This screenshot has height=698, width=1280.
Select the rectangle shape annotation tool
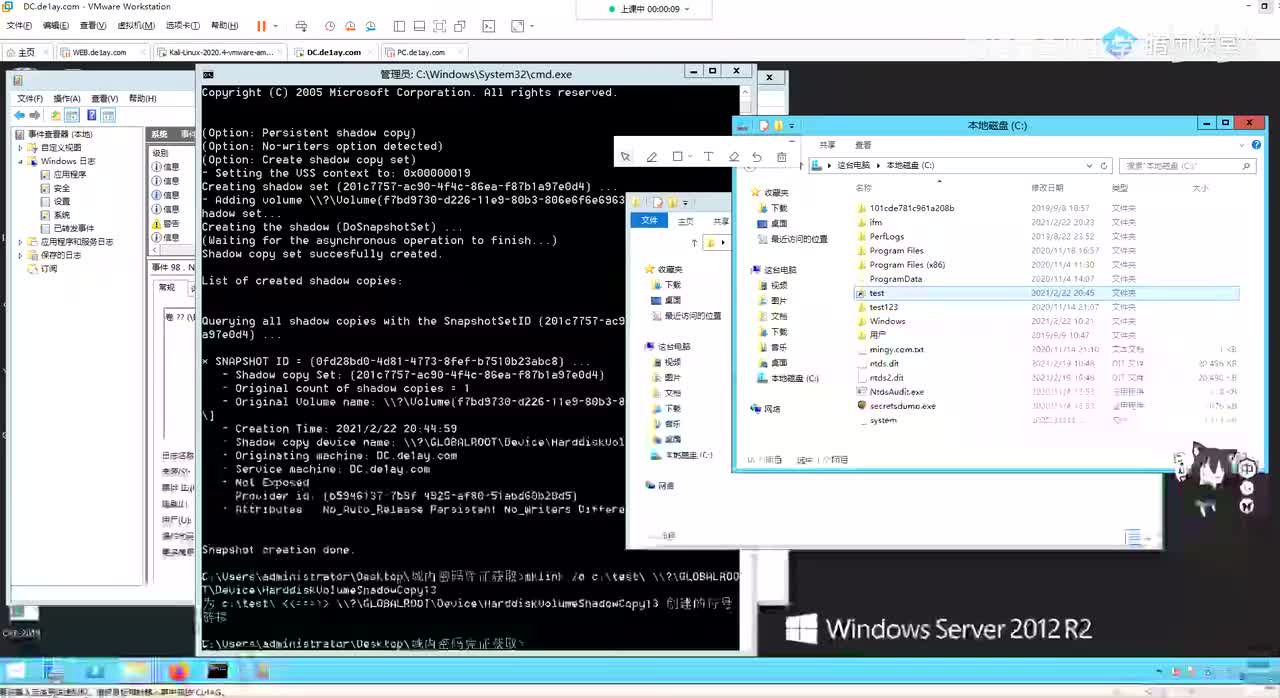pos(678,157)
